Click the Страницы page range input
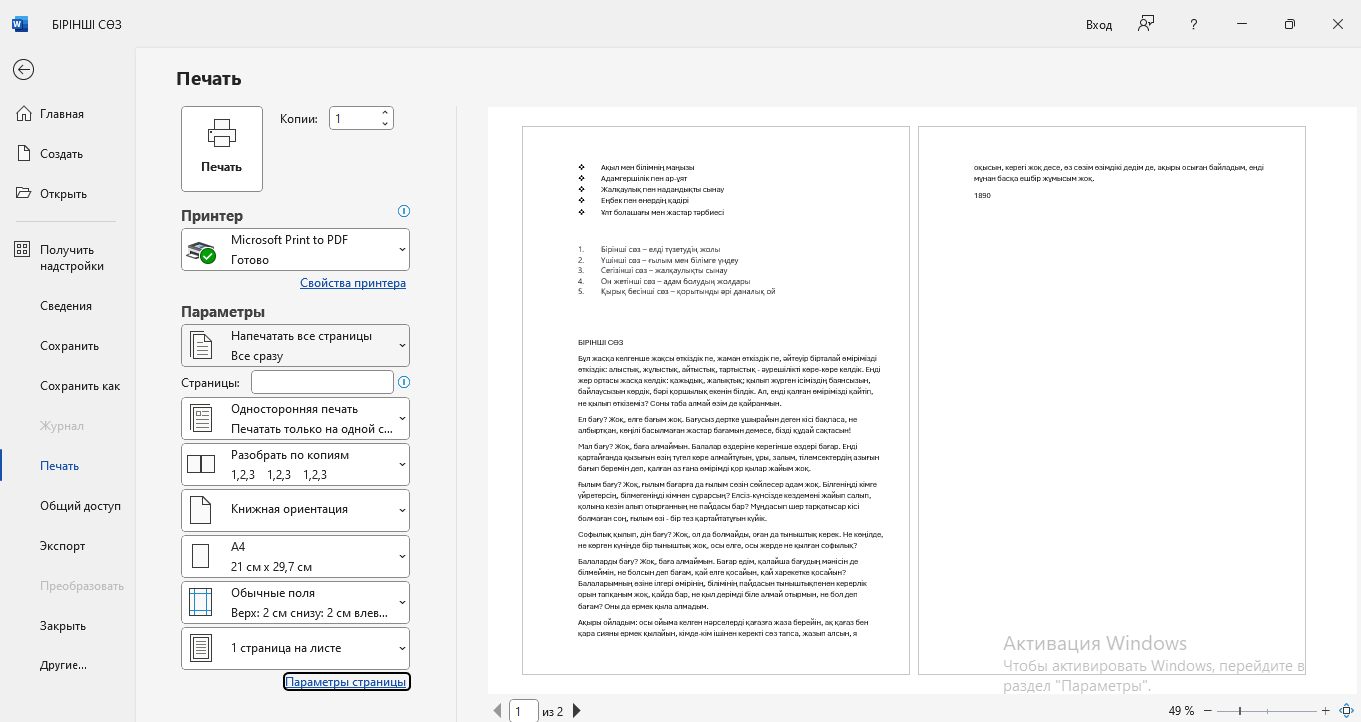The height and width of the screenshot is (722, 1361). (x=322, y=382)
